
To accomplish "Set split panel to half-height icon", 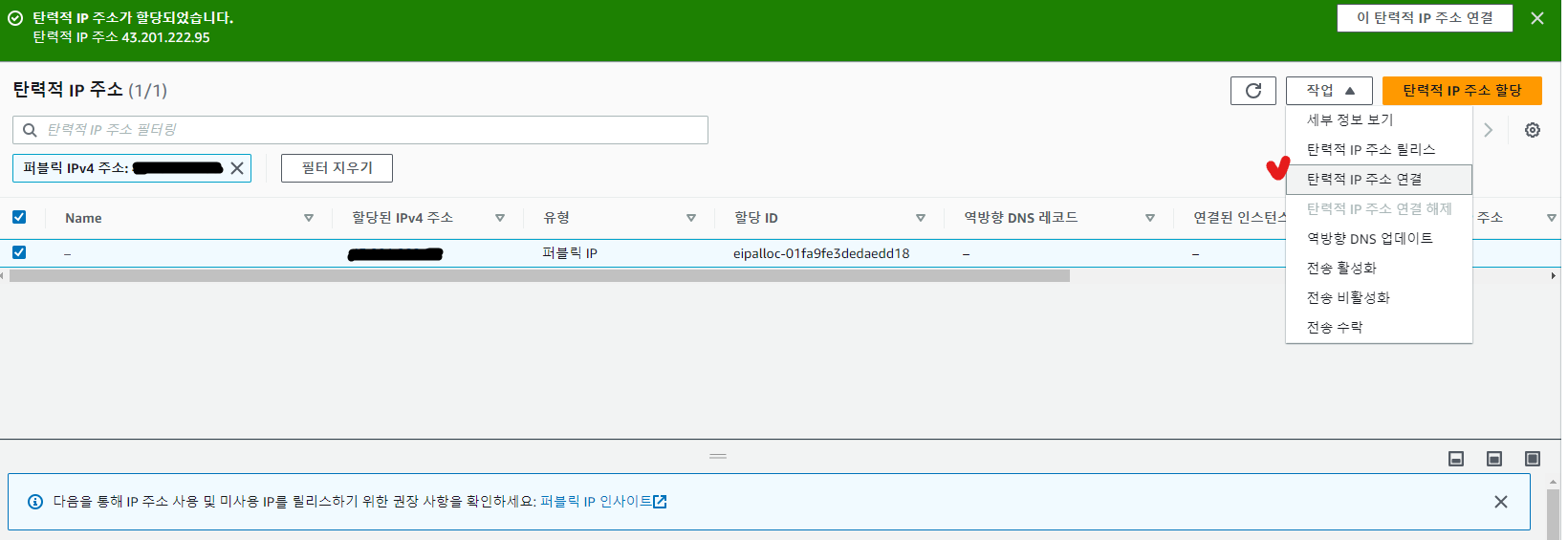I will (x=1493, y=459).
